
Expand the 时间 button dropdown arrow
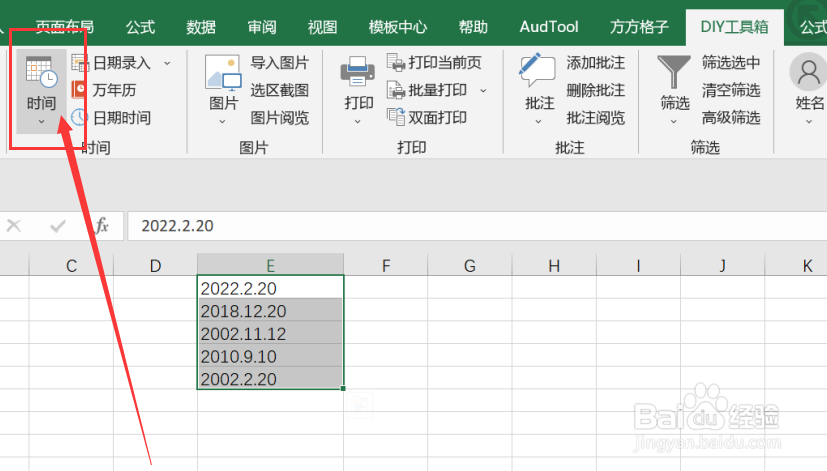41,122
